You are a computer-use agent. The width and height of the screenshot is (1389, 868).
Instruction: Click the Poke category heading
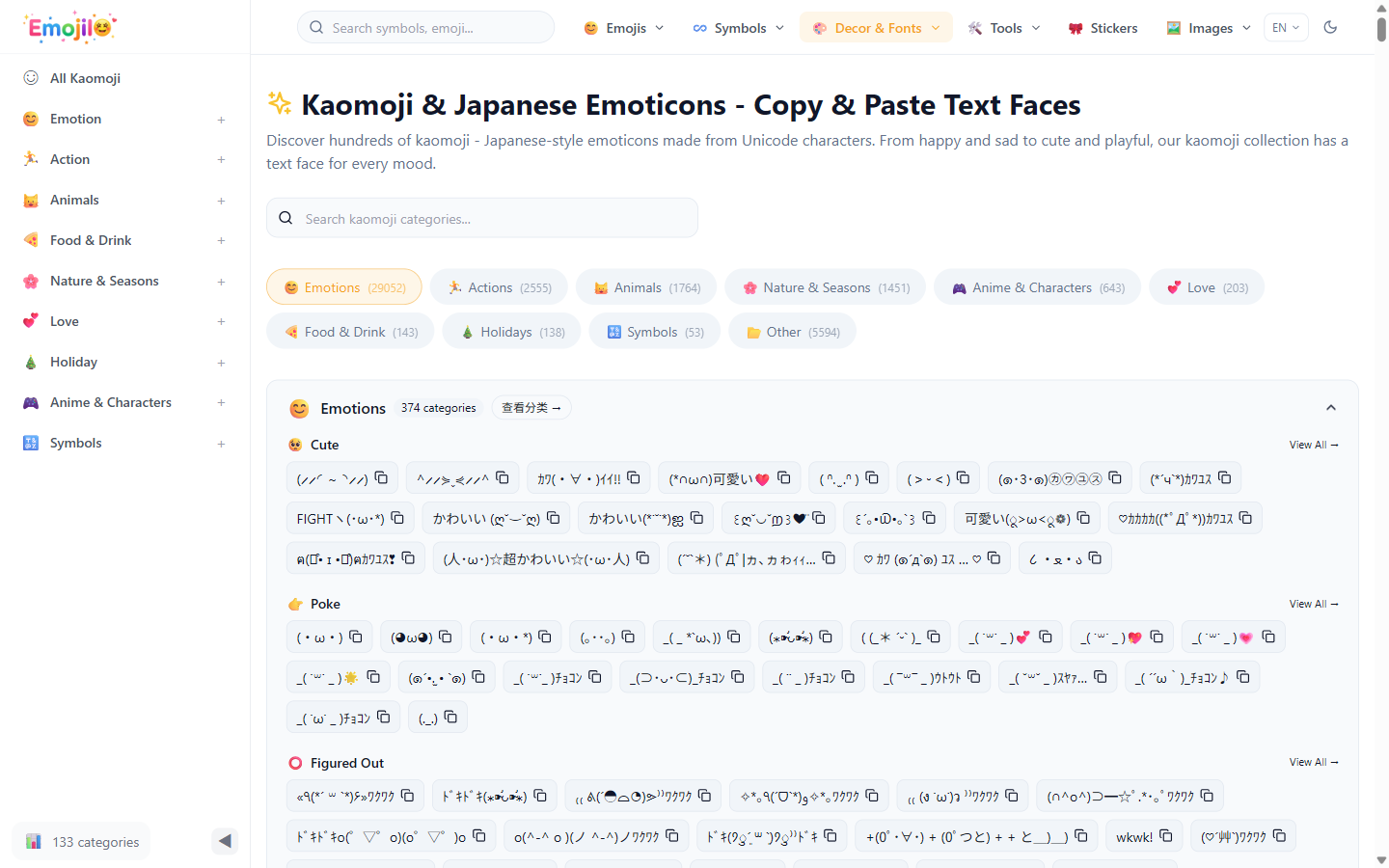pyautogui.click(x=325, y=604)
